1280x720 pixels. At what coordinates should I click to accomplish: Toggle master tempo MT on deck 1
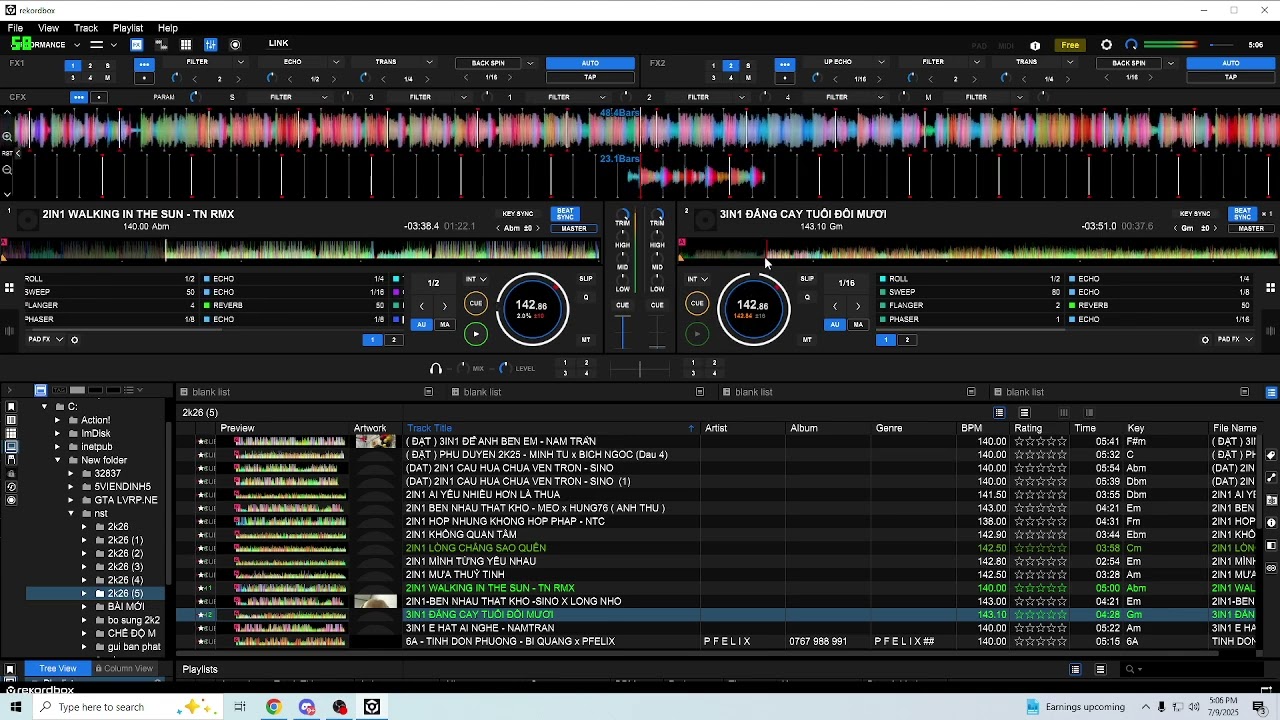click(x=586, y=340)
